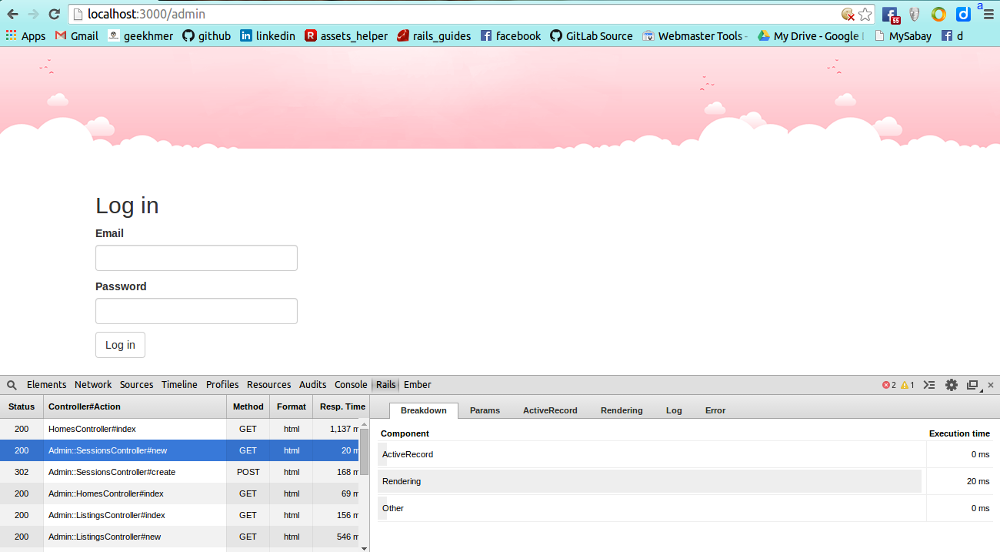Screen dimensions: 1000x552
Task: Switch to the Timeline DevTools panel
Action: [x=179, y=385]
